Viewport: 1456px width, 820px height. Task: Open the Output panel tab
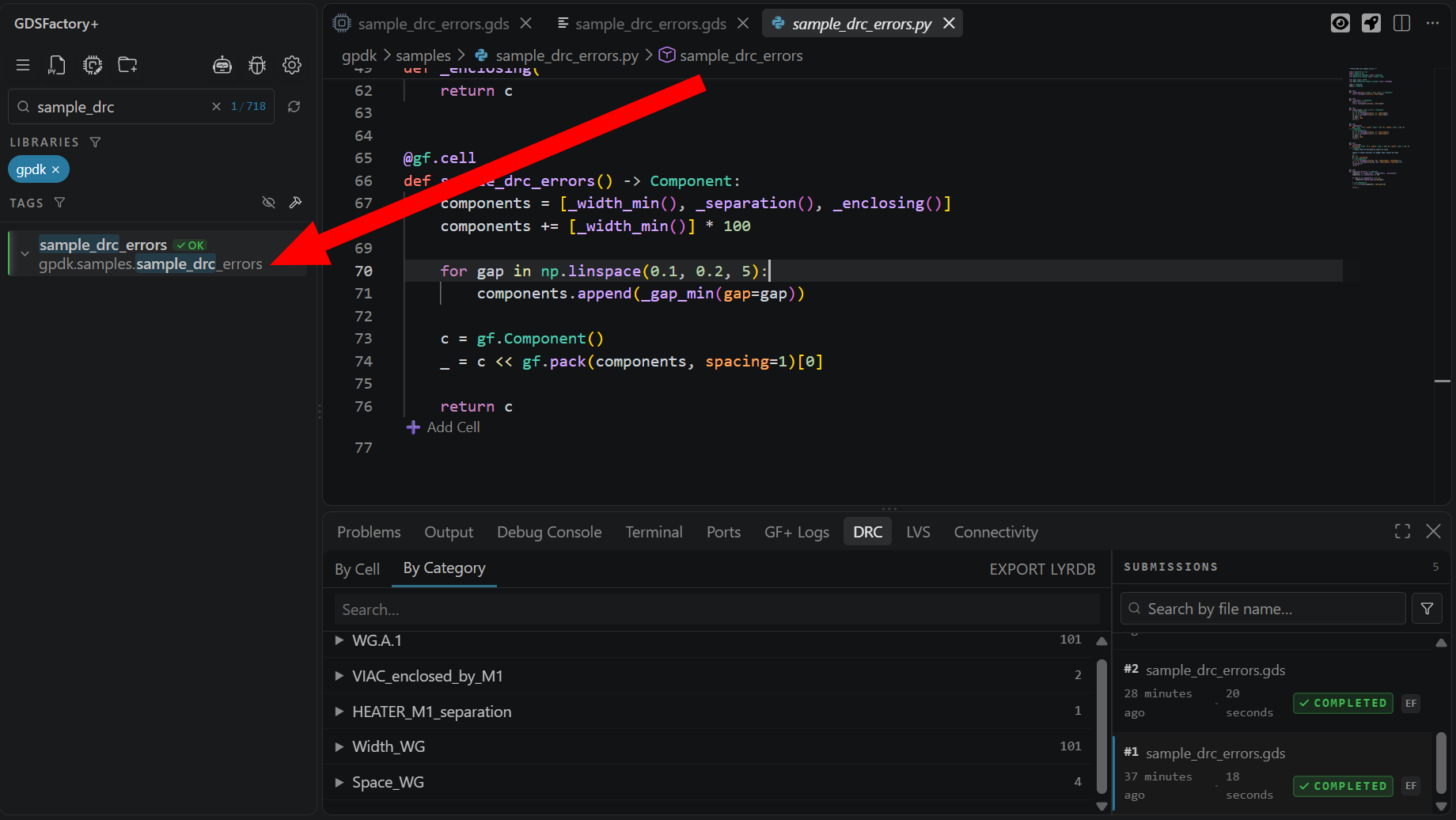click(x=449, y=532)
